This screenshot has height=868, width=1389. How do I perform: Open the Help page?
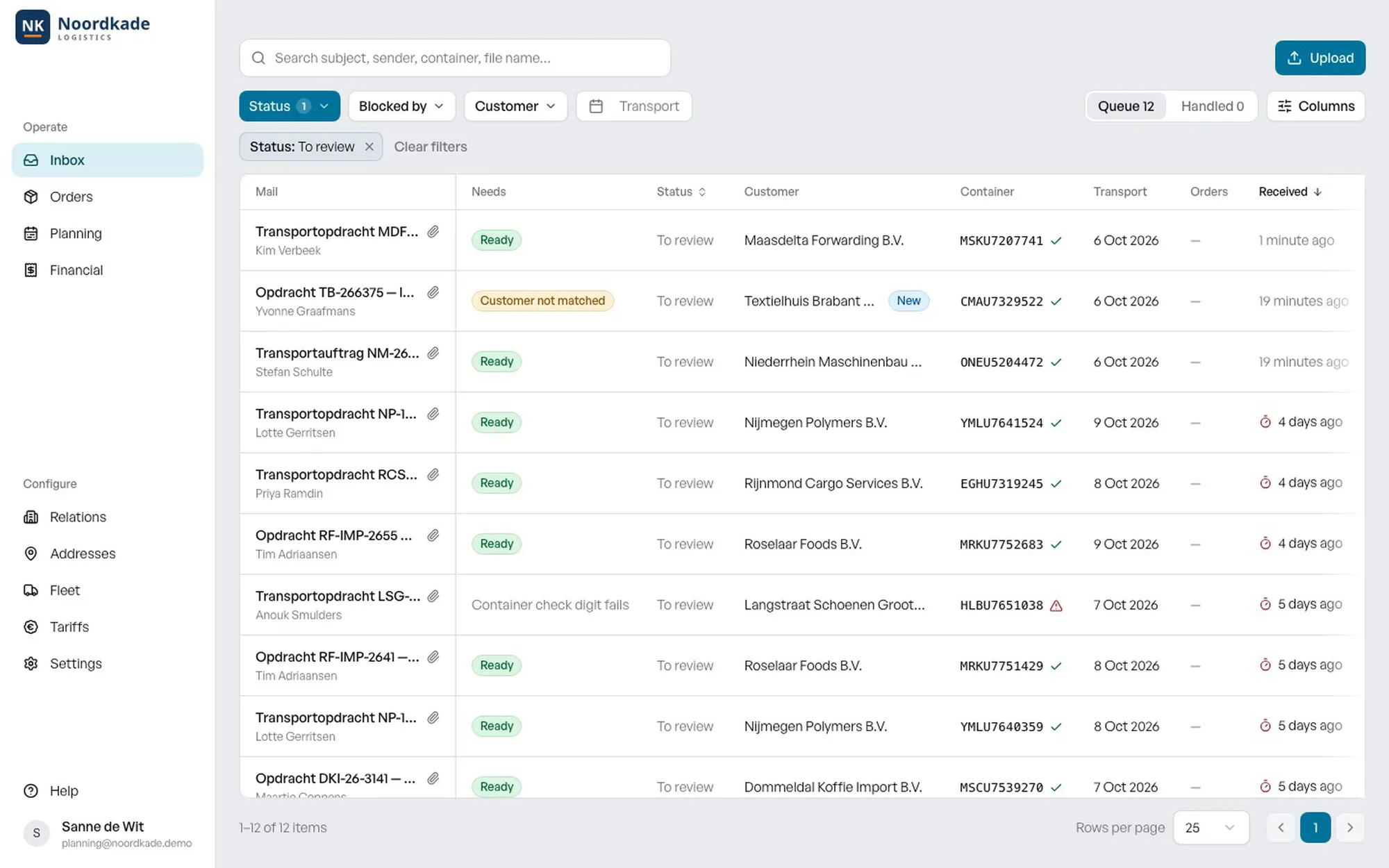(x=108, y=791)
